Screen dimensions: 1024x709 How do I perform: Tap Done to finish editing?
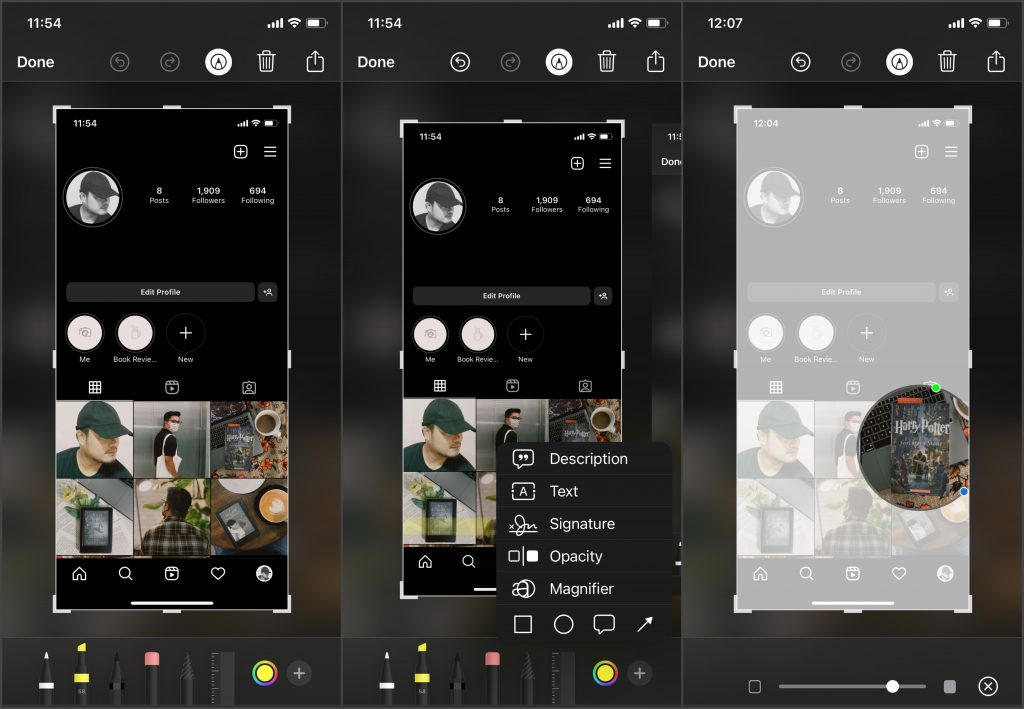point(35,61)
